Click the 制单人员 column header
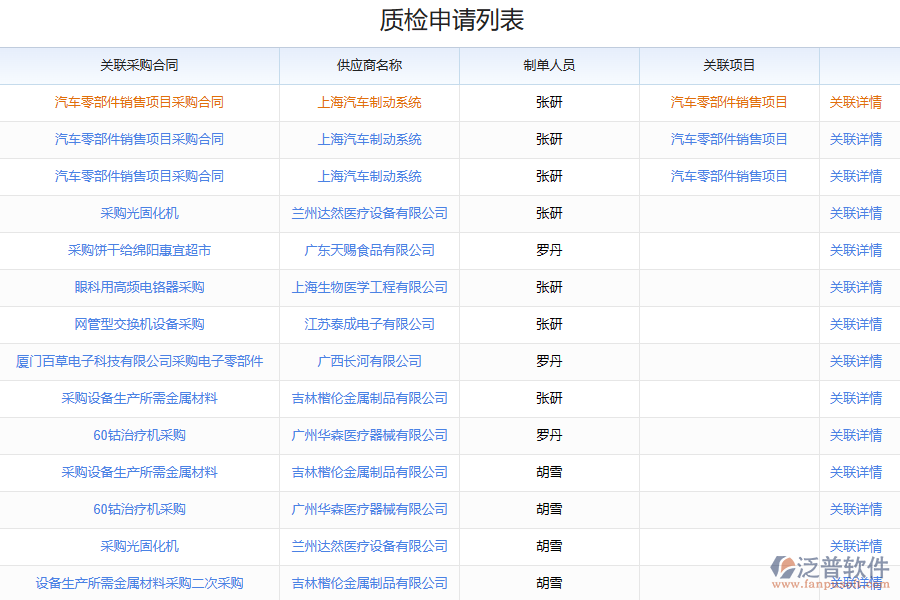Image resolution: width=900 pixels, height=600 pixels. click(549, 66)
